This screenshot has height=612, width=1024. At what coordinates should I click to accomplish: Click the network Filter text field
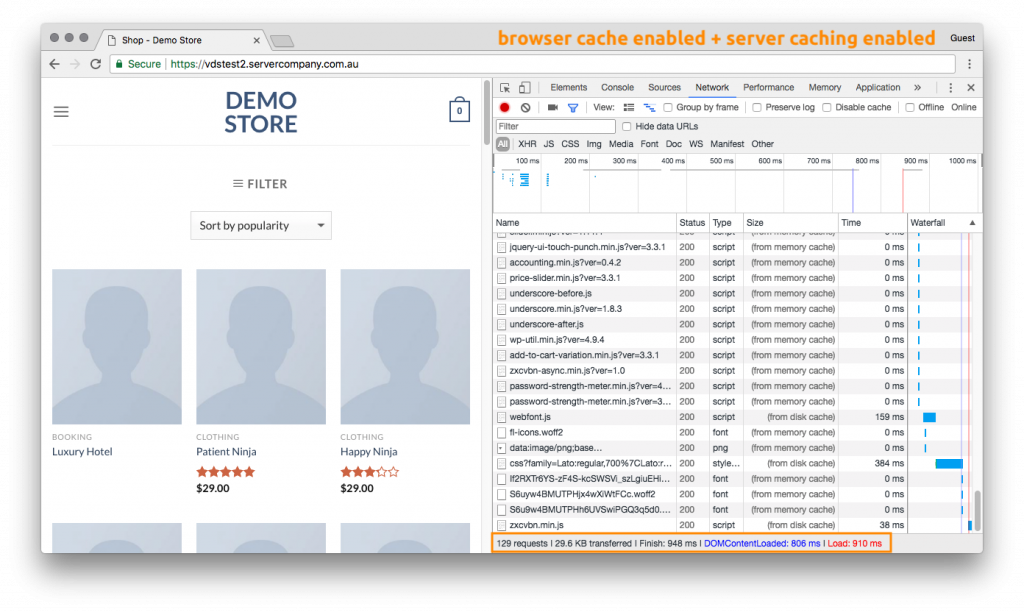(x=555, y=126)
